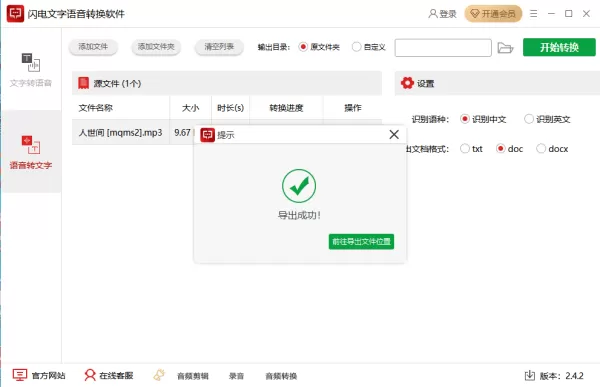Click the 提示 dialog logo icon
The image size is (600, 387).
coord(207,135)
